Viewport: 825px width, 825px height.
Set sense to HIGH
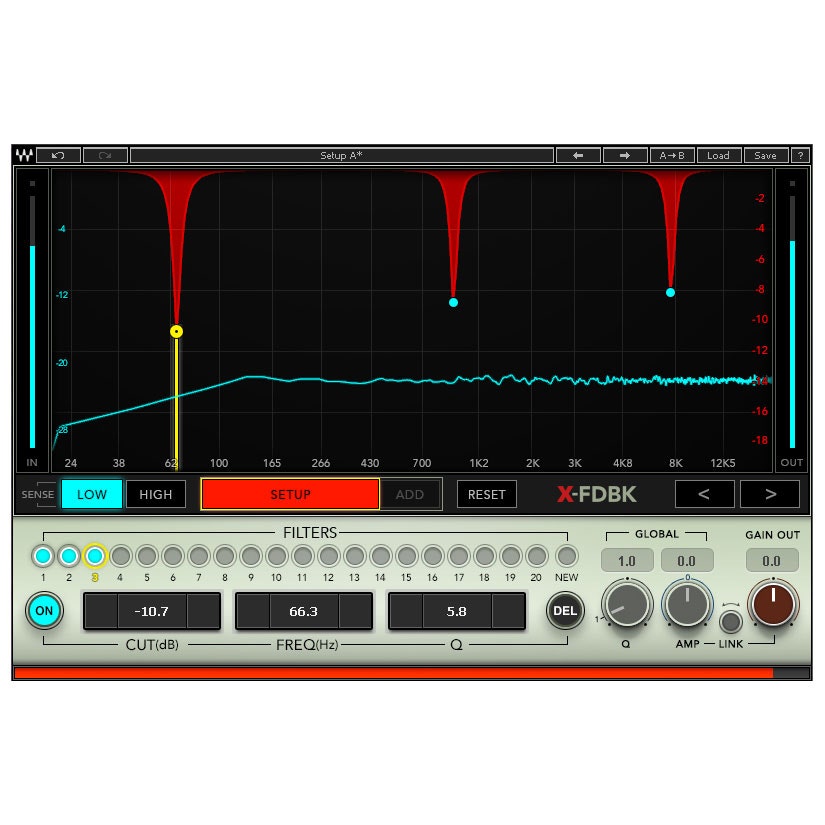[156, 494]
